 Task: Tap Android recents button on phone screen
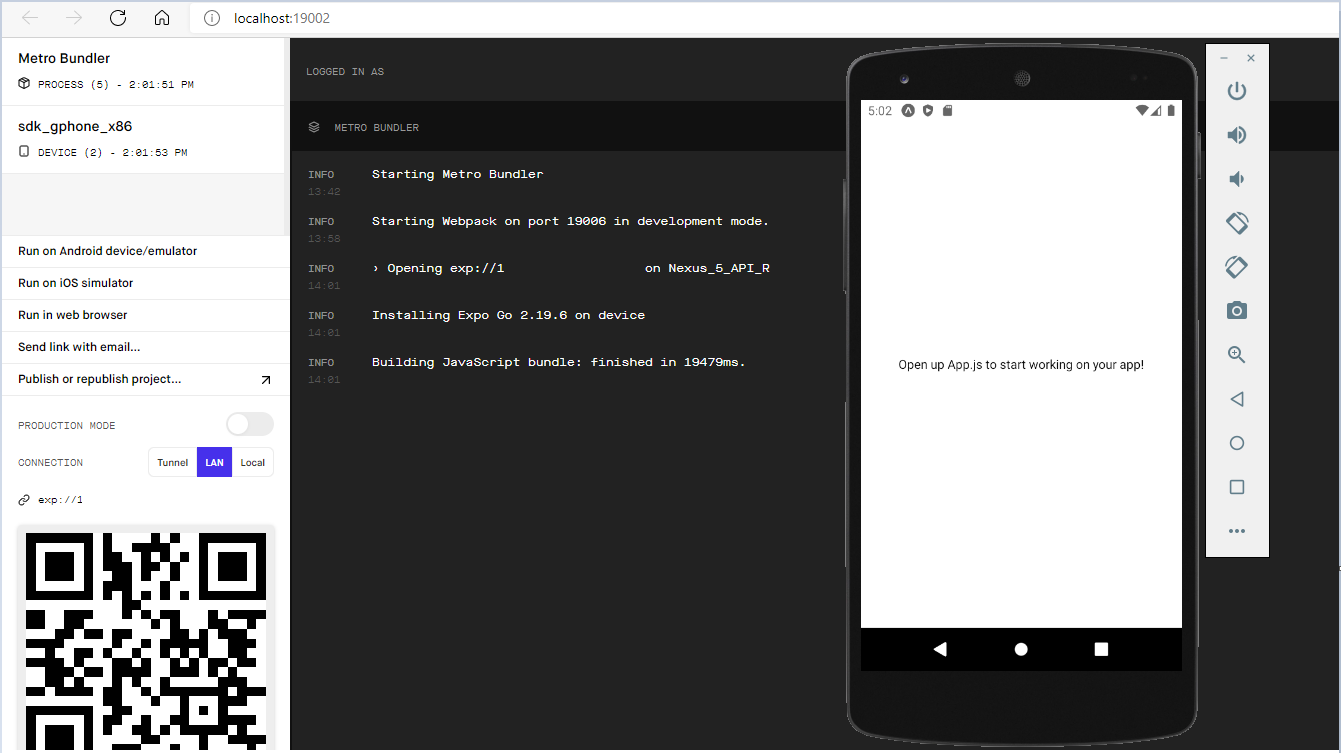point(1102,649)
